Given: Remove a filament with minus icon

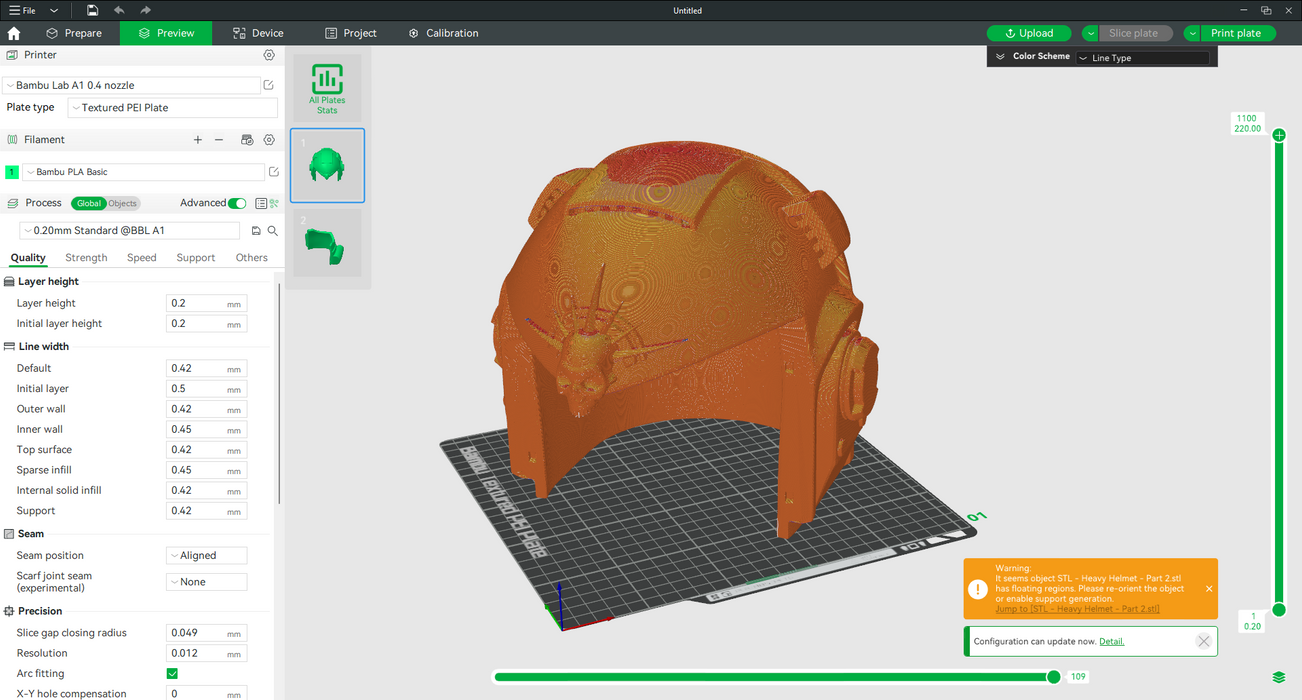Looking at the screenshot, I should [219, 140].
